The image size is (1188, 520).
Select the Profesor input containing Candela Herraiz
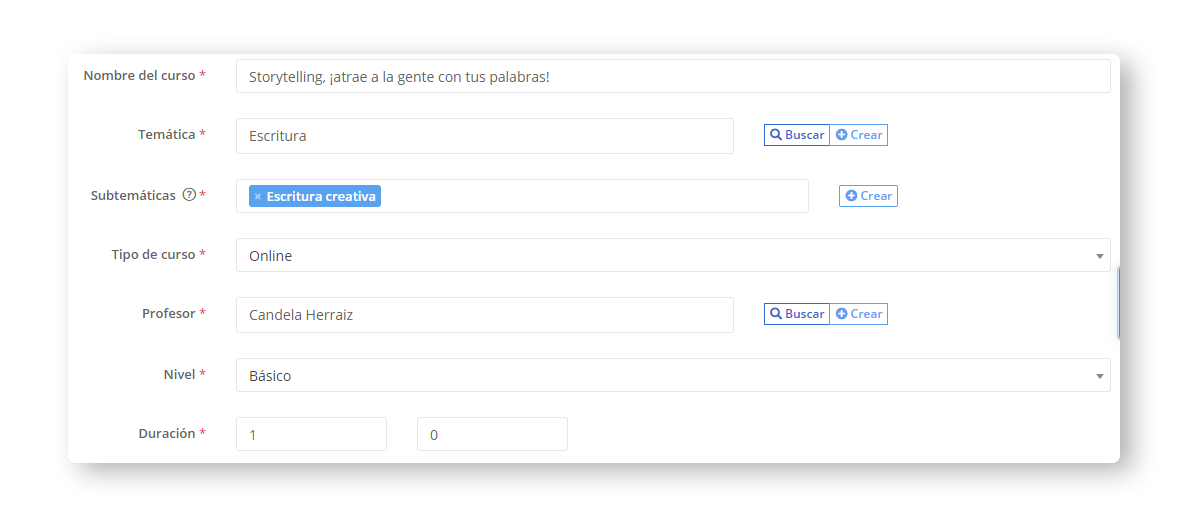484,315
